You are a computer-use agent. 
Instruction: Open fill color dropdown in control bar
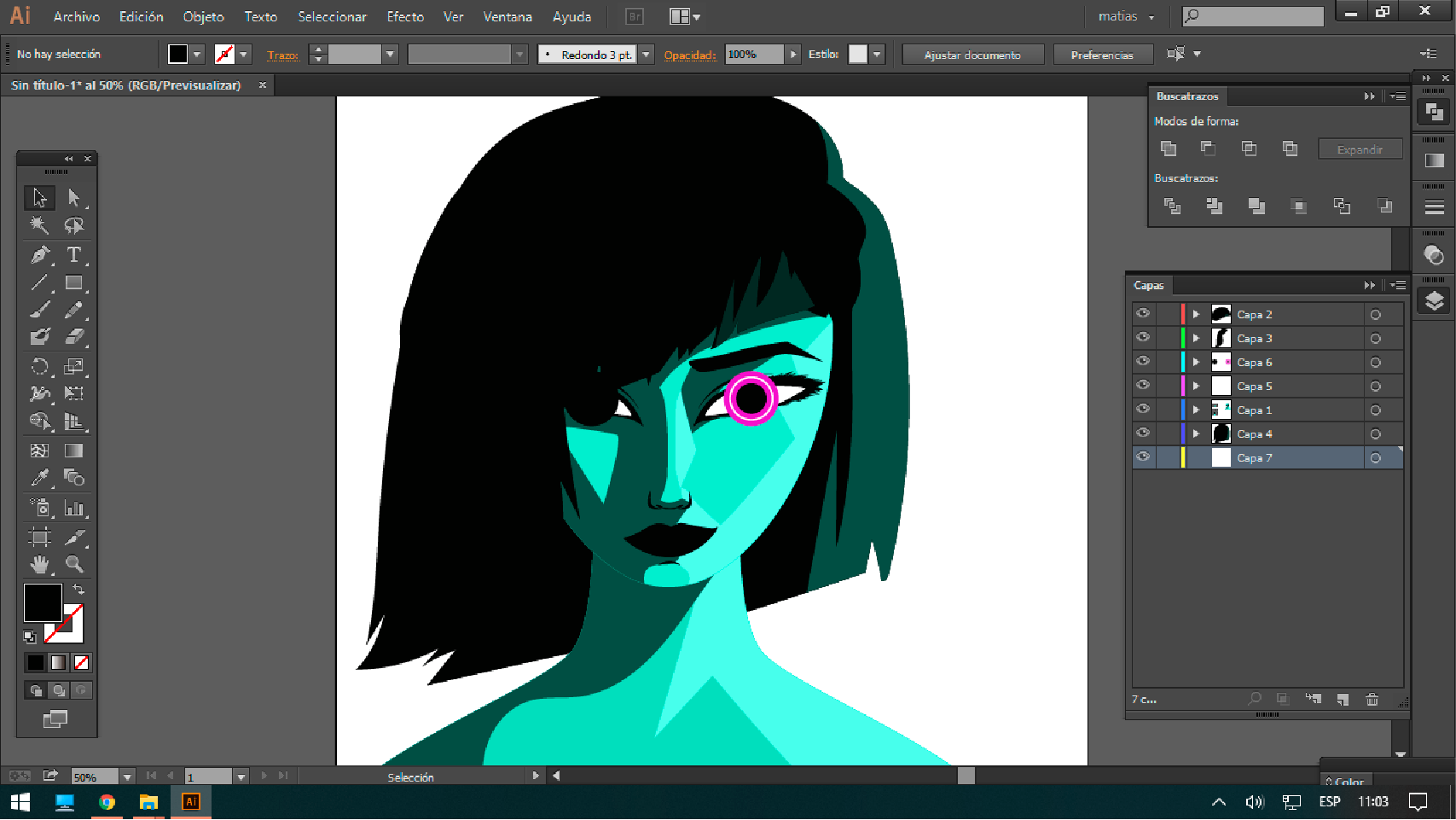[197, 55]
